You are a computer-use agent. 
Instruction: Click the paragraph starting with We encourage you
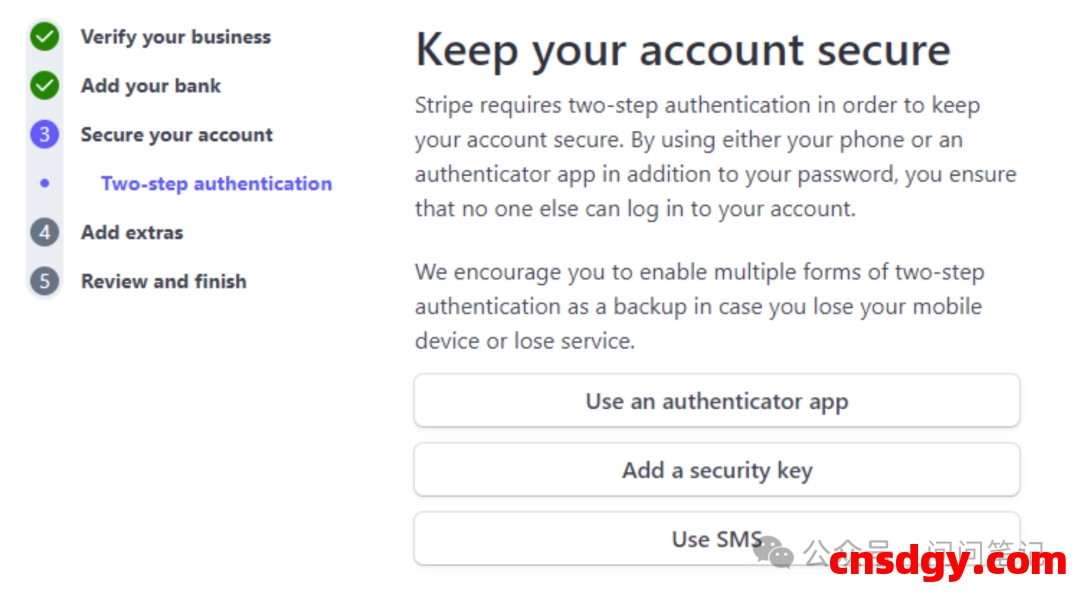point(699,306)
